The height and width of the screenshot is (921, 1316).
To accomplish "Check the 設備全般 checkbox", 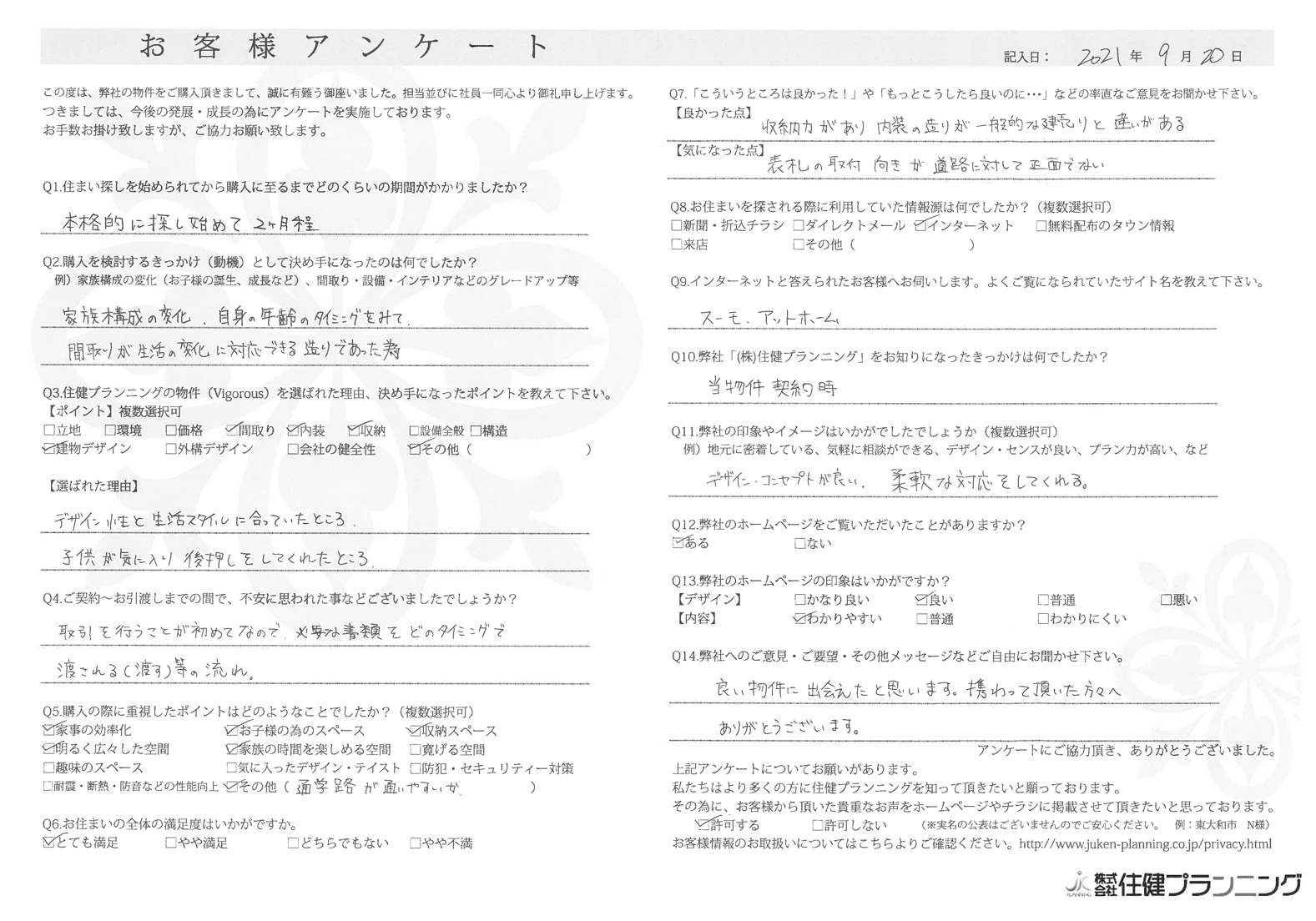I will click(414, 431).
